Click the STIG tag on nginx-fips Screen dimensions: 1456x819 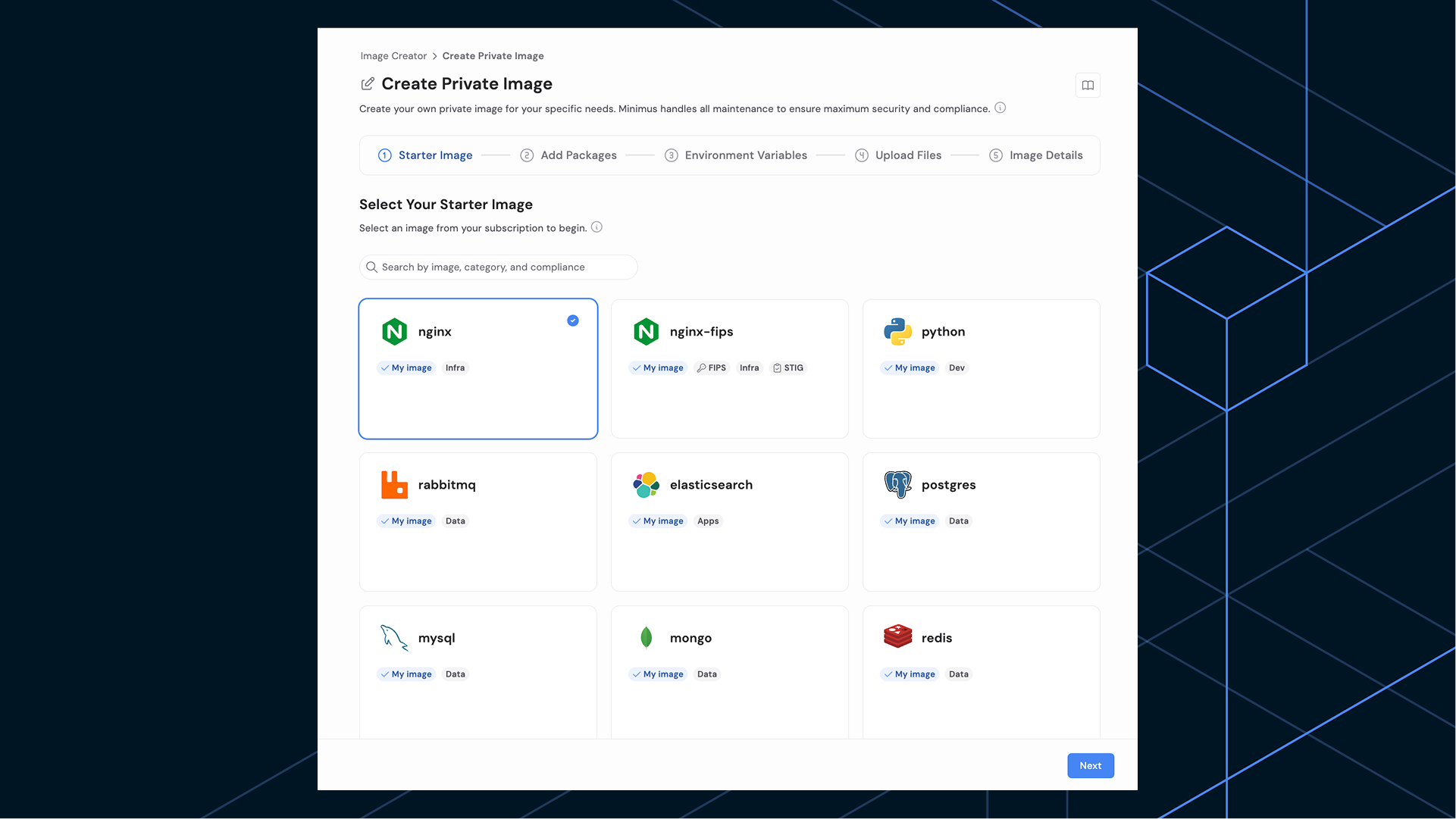pos(787,368)
